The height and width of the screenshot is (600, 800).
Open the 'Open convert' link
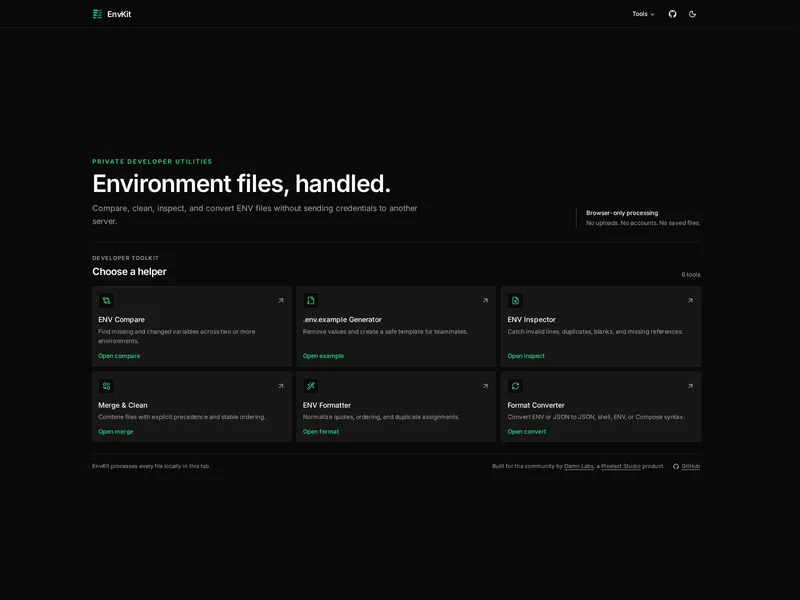(x=527, y=432)
